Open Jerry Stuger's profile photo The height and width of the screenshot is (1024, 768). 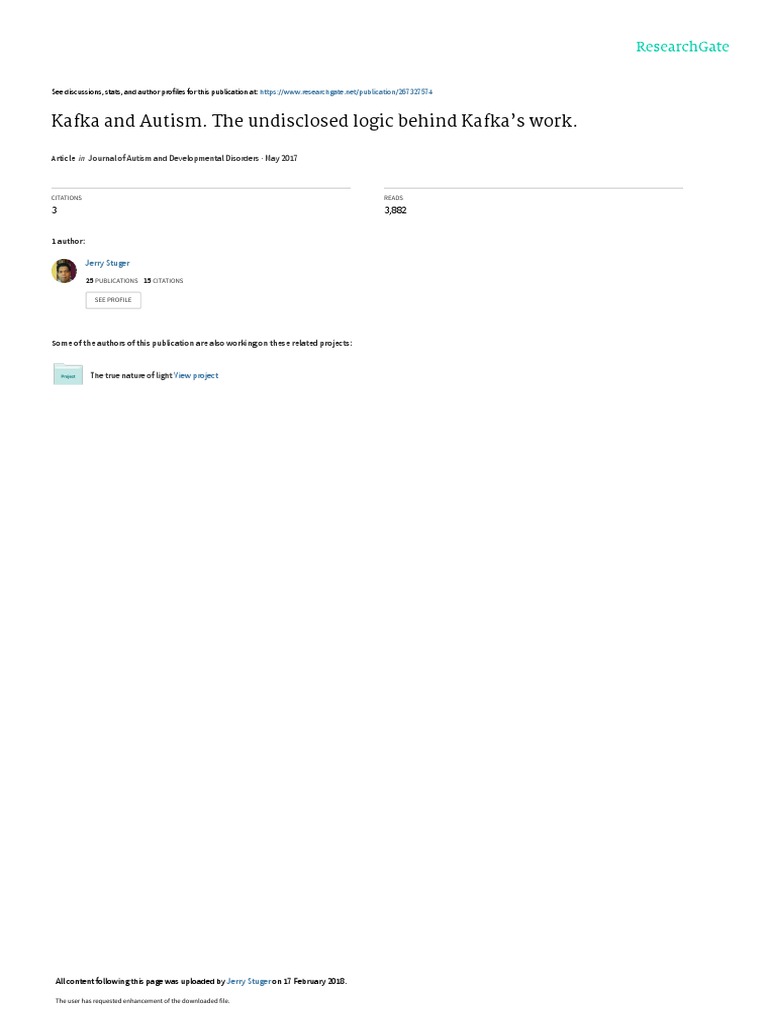[64, 271]
